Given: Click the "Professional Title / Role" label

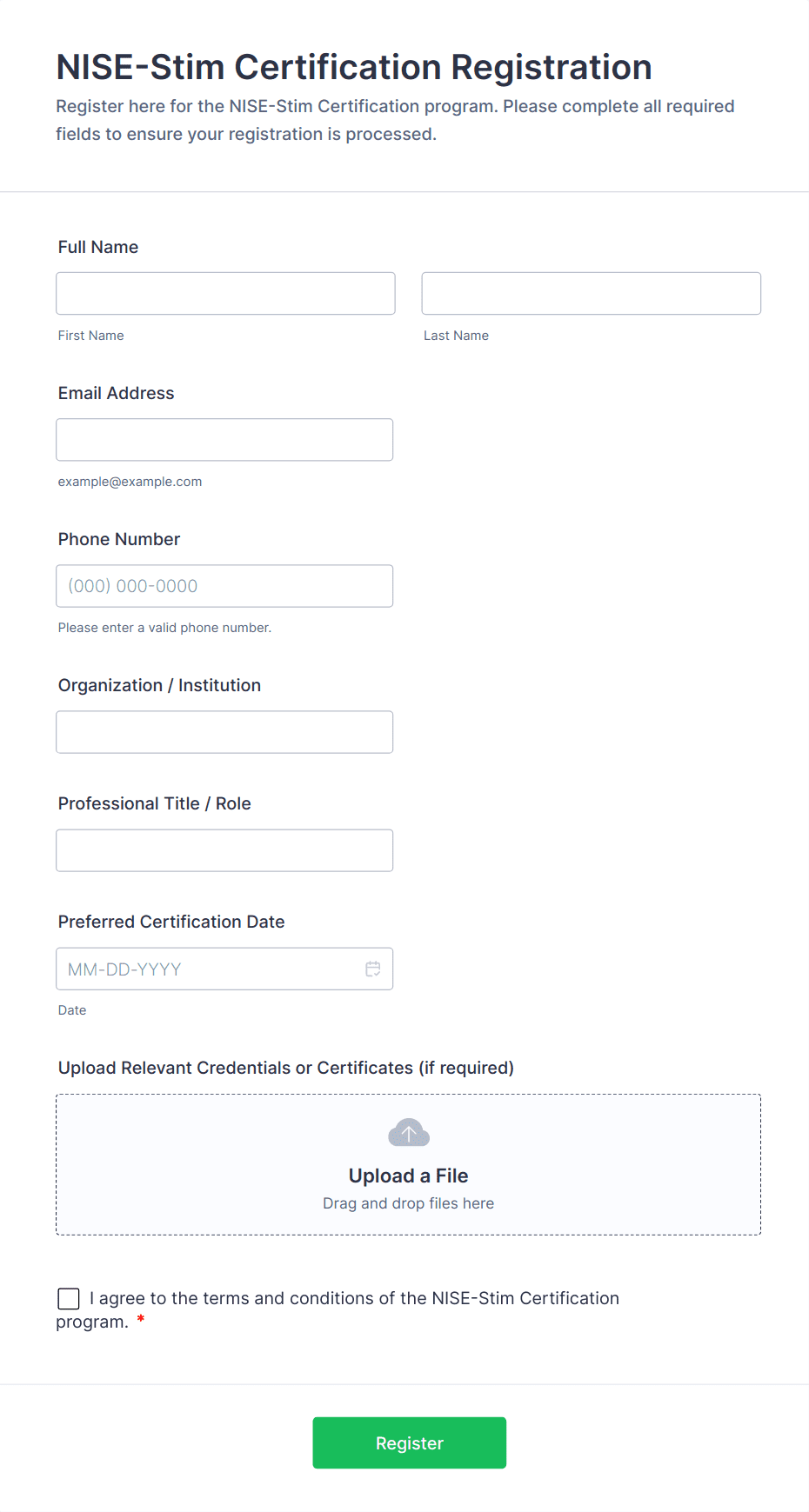Looking at the screenshot, I should (x=155, y=803).
